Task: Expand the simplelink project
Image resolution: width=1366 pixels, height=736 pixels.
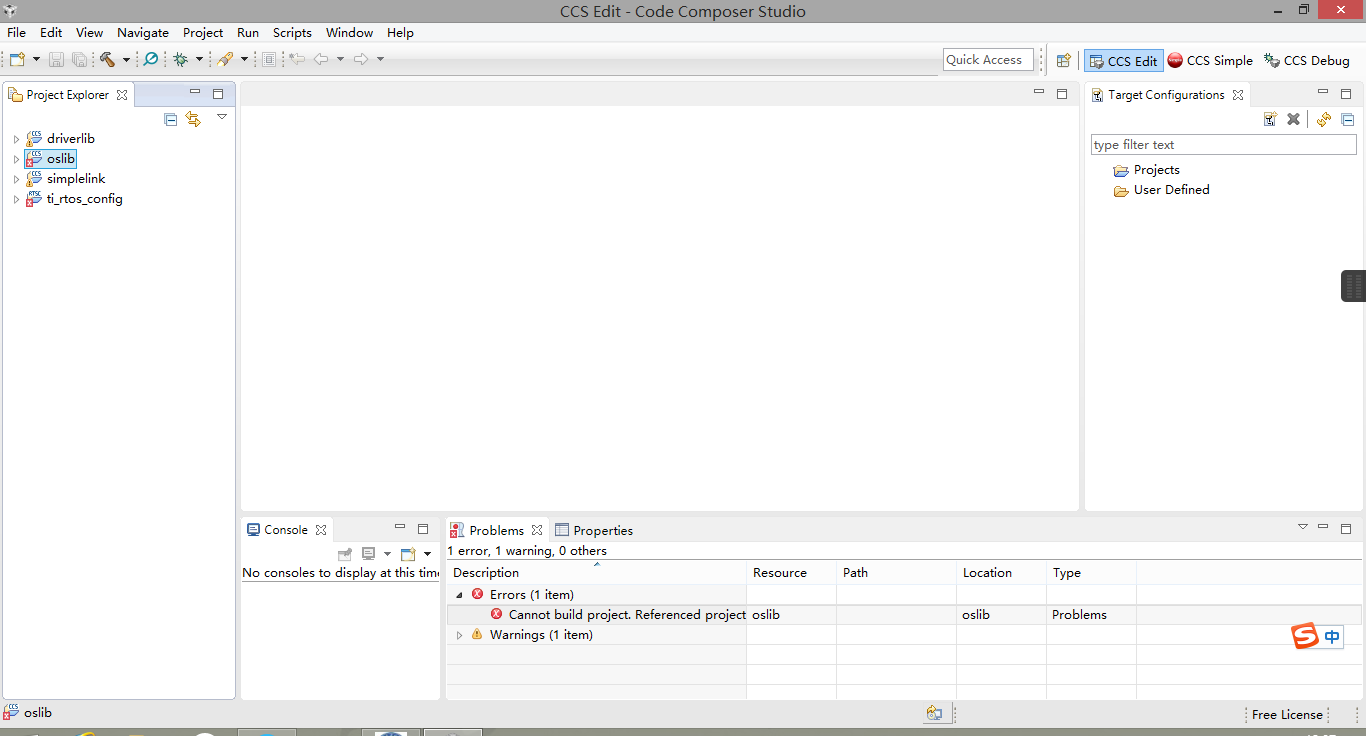Action: click(16, 179)
